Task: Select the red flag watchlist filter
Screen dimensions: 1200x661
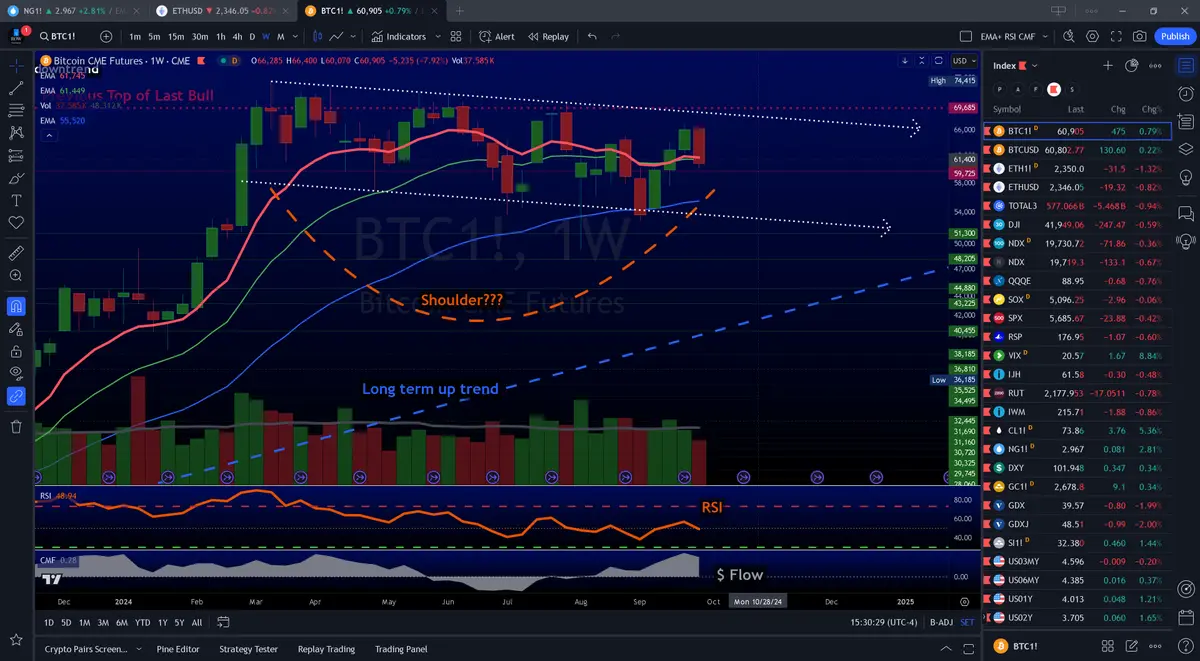Action: point(1053,90)
